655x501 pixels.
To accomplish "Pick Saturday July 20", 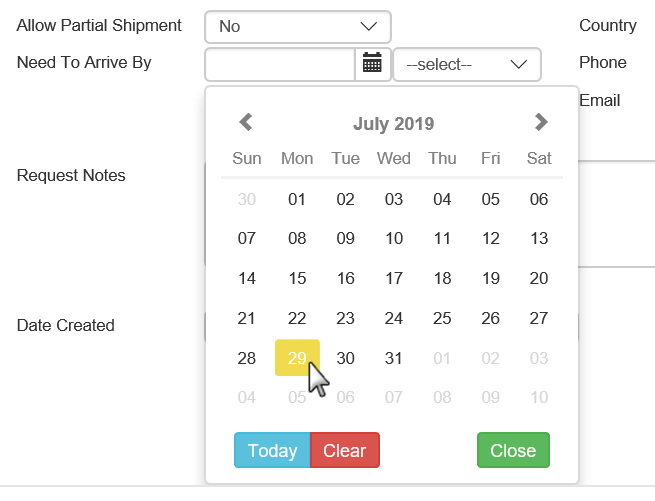I will [539, 279].
